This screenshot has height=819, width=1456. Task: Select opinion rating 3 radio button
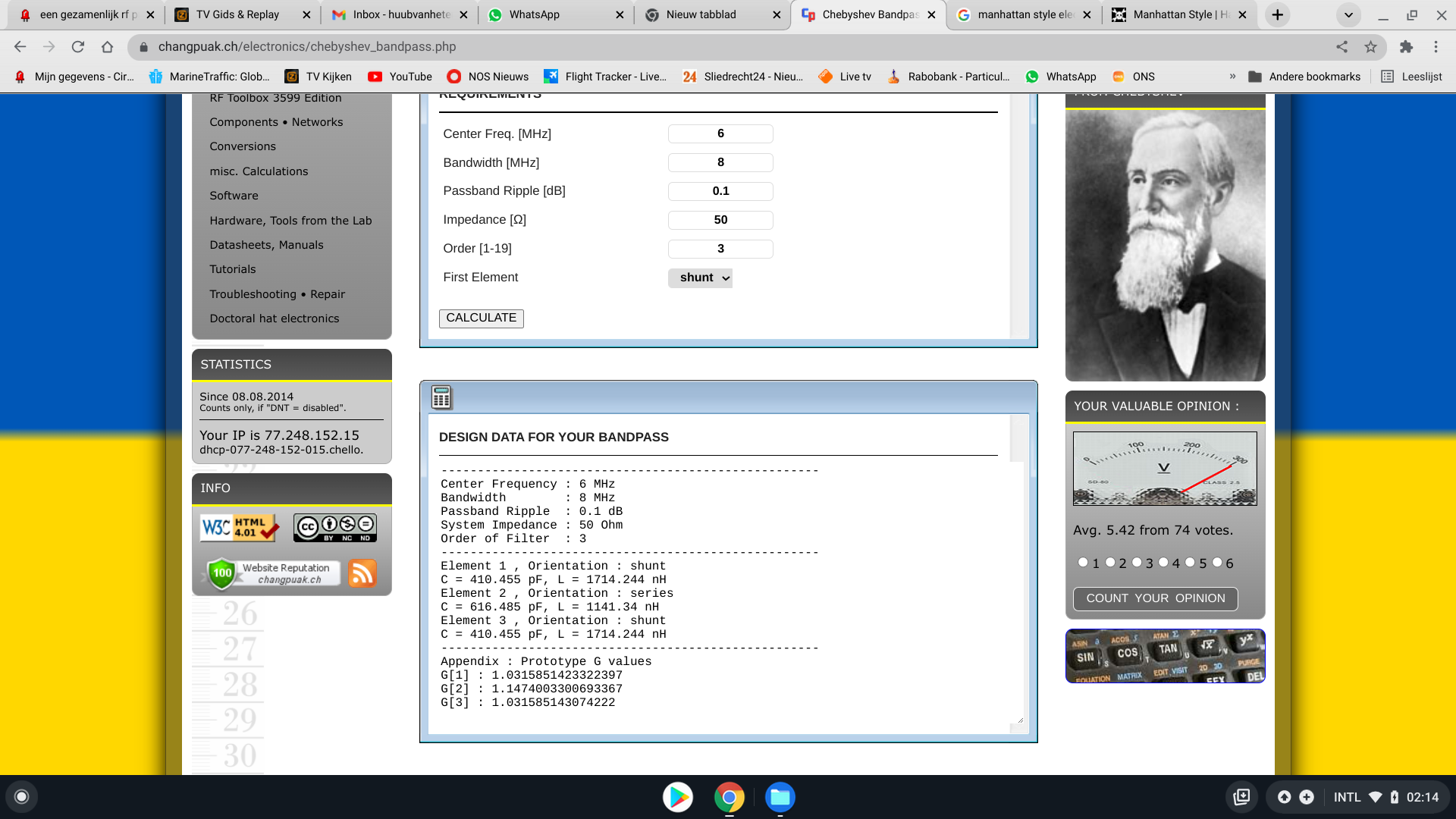[1137, 562]
